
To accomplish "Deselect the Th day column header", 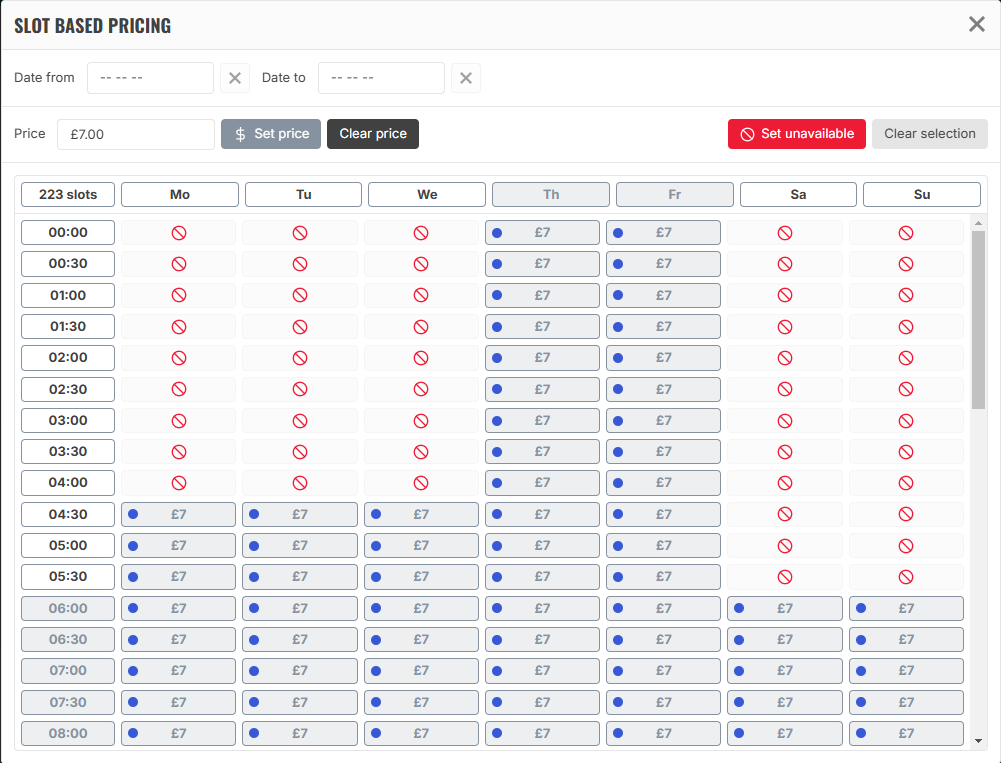I will coord(551,195).
